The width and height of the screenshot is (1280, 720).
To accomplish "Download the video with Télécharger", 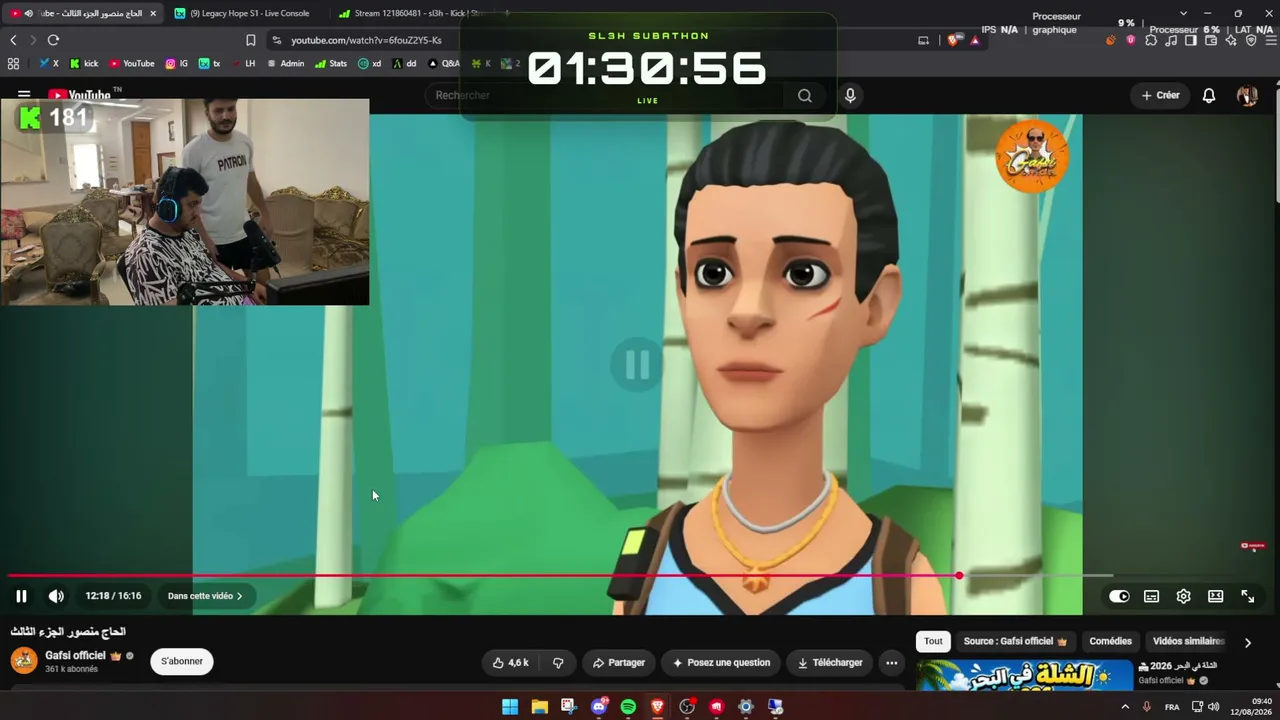I will coord(829,662).
